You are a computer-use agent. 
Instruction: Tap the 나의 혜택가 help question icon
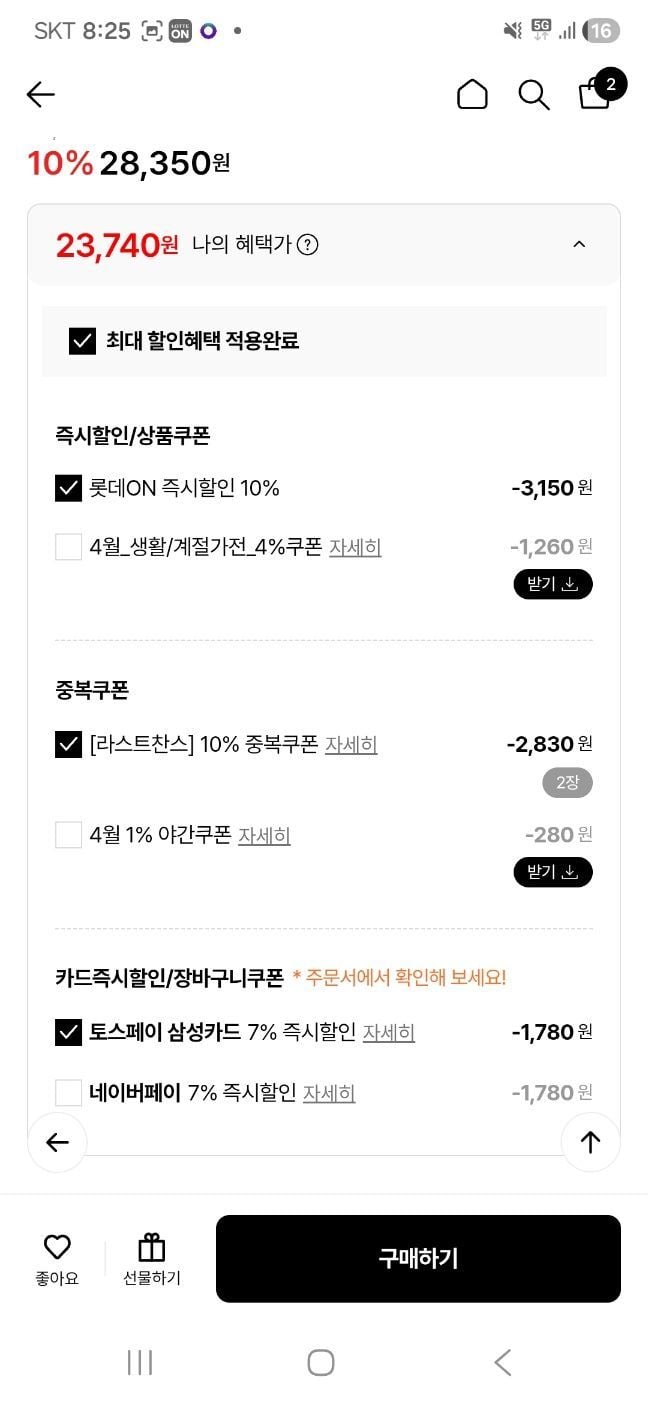coord(308,244)
